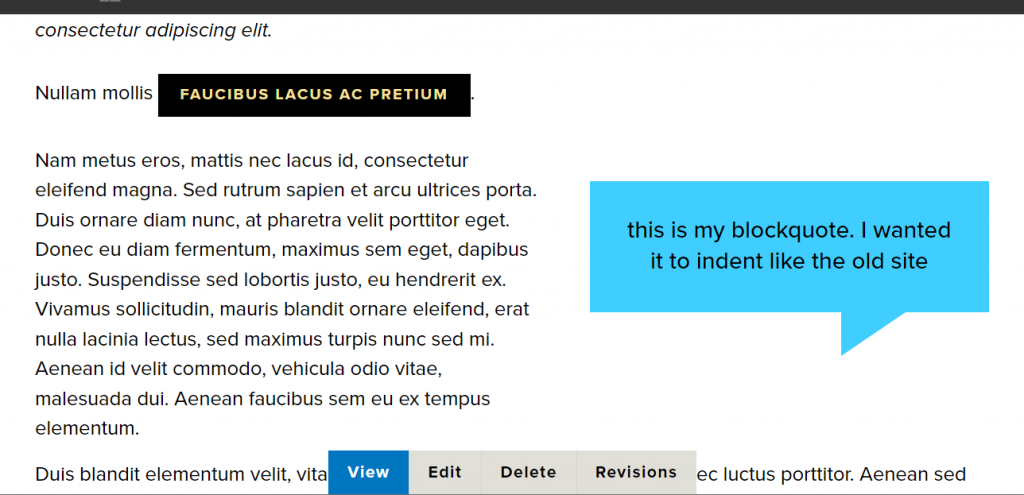
Task: Open the Edit tab
Action: 445,472
